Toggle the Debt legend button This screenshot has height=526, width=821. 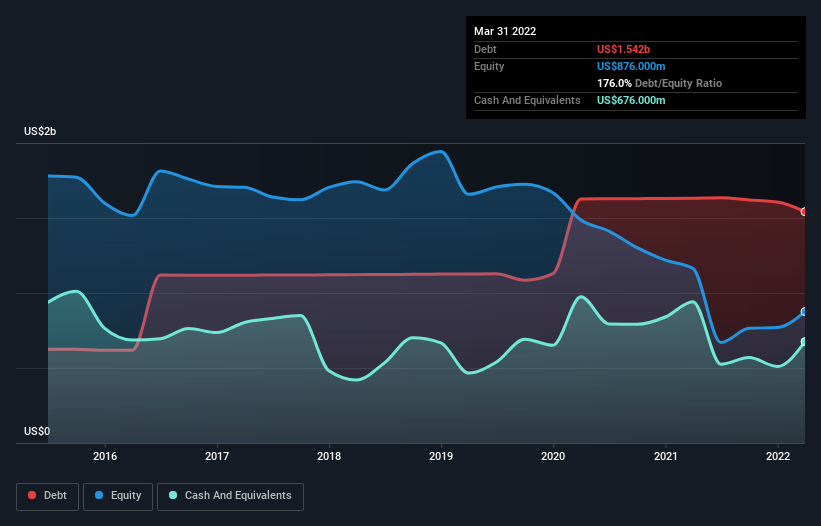pos(47,496)
